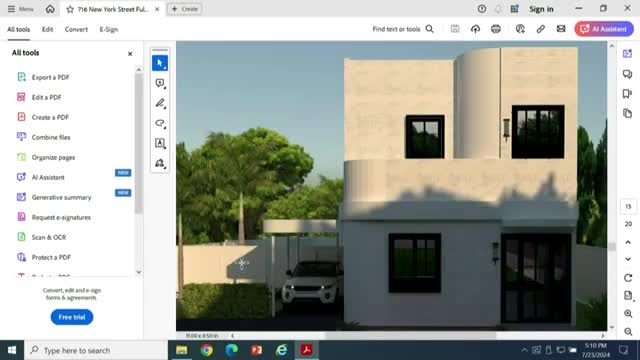The image size is (640, 360).
Task: Open the page display settings icon
Action: (628, 296)
